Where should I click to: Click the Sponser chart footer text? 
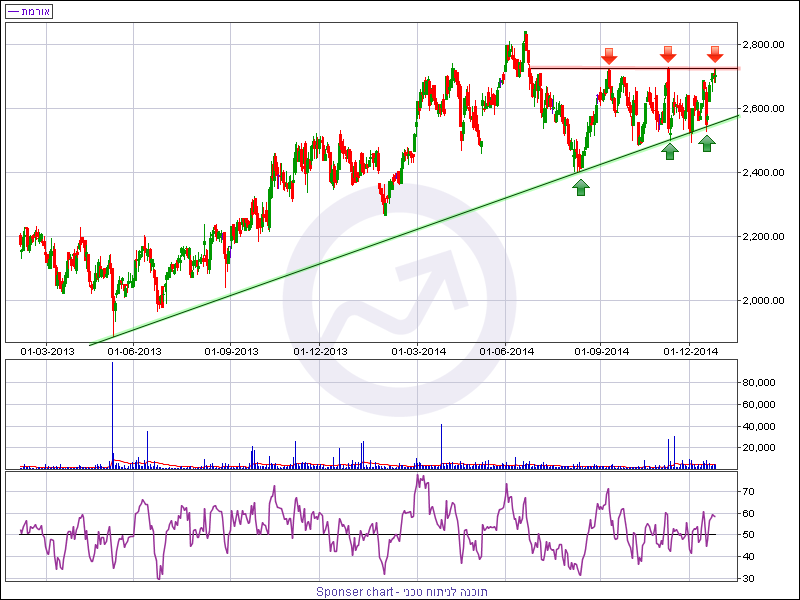pos(402,592)
